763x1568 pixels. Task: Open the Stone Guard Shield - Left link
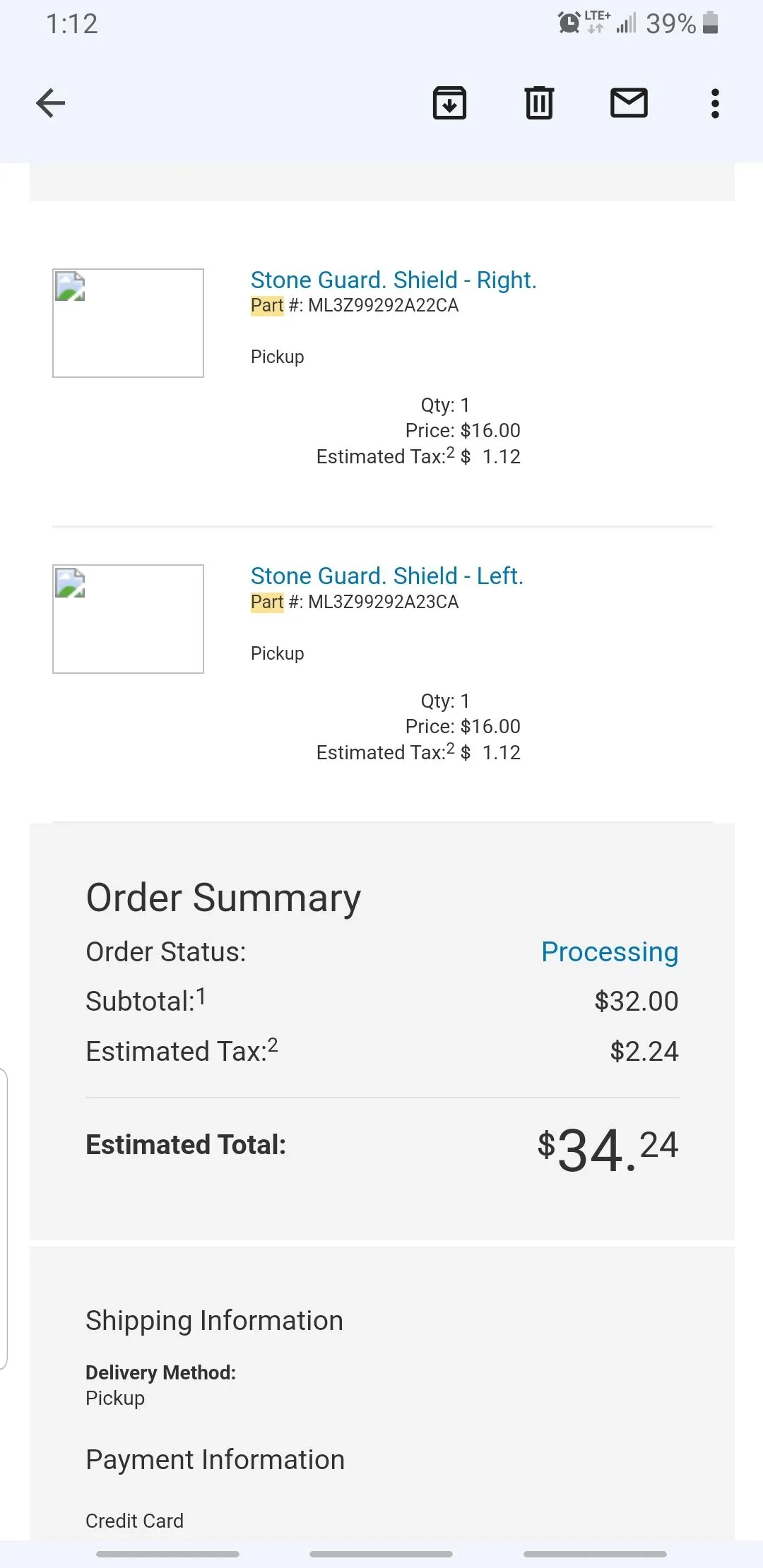(386, 576)
